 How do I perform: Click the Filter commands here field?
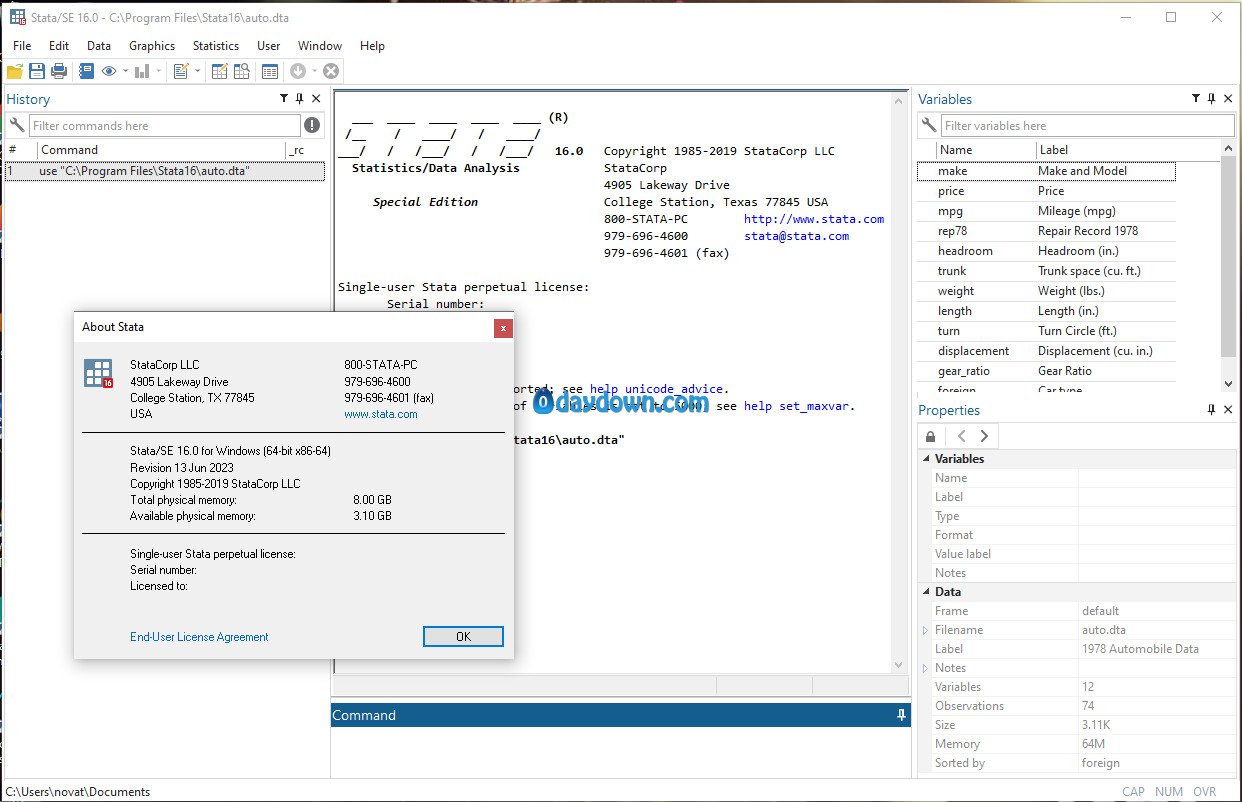[165, 126]
